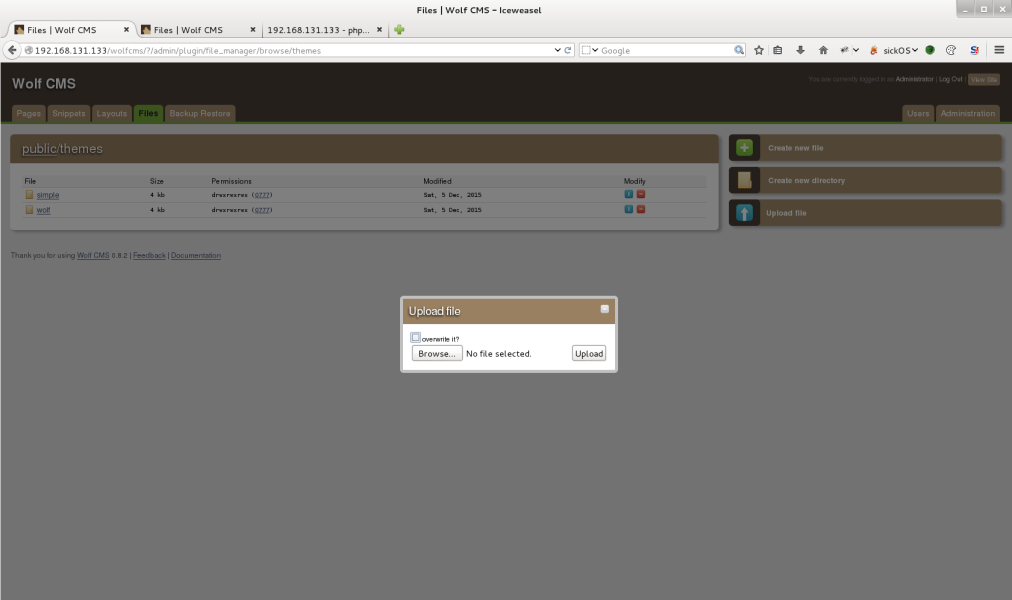Image resolution: width=1012 pixels, height=600 pixels.
Task: Toggle the overwrite it checkbox
Action: tap(416, 337)
